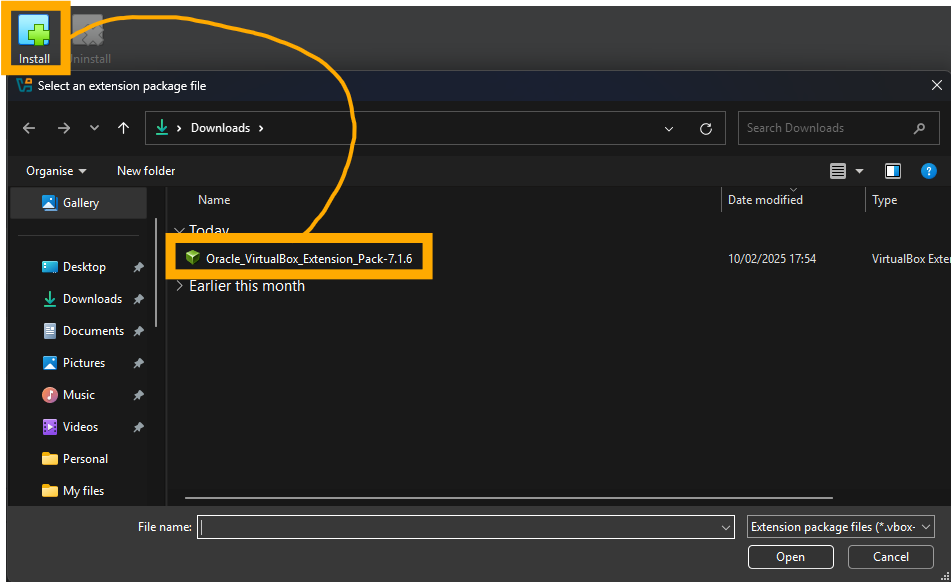Select the Oracle_VirtualBox_Extension_Pack-7.1.6 file icon
The image size is (951, 582).
[192, 257]
